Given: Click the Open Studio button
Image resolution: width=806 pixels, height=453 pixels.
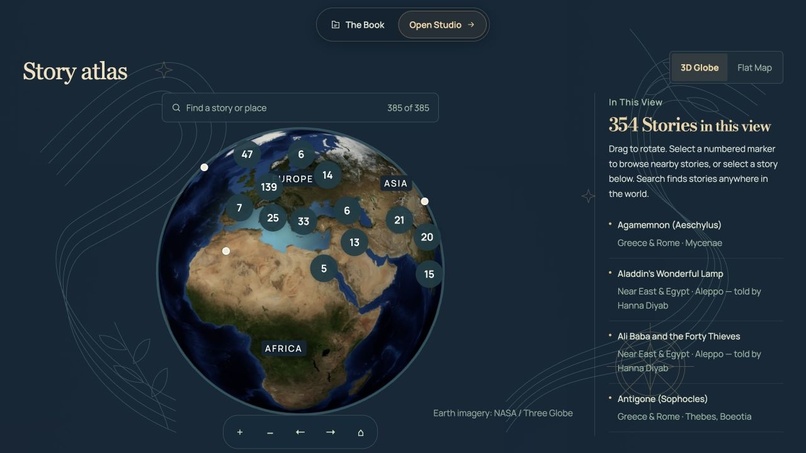Looking at the screenshot, I should click(x=442, y=25).
